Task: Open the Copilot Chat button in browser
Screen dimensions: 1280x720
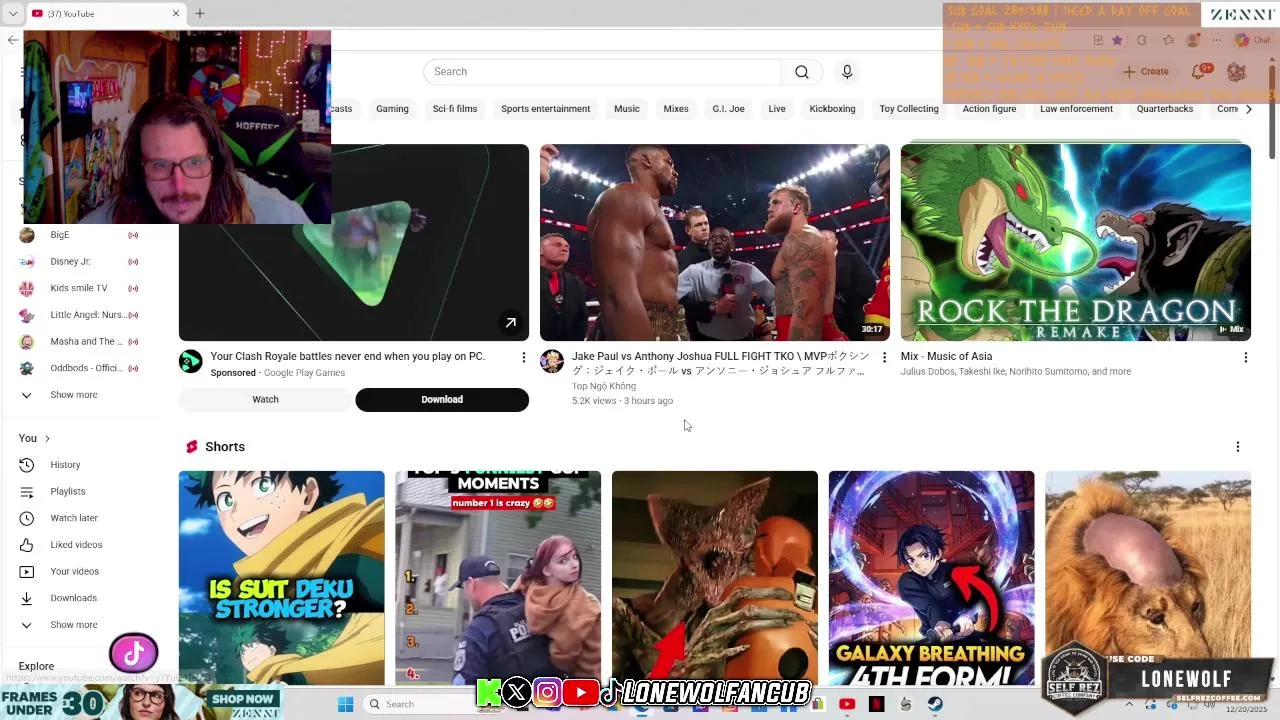Action: 1250,41
